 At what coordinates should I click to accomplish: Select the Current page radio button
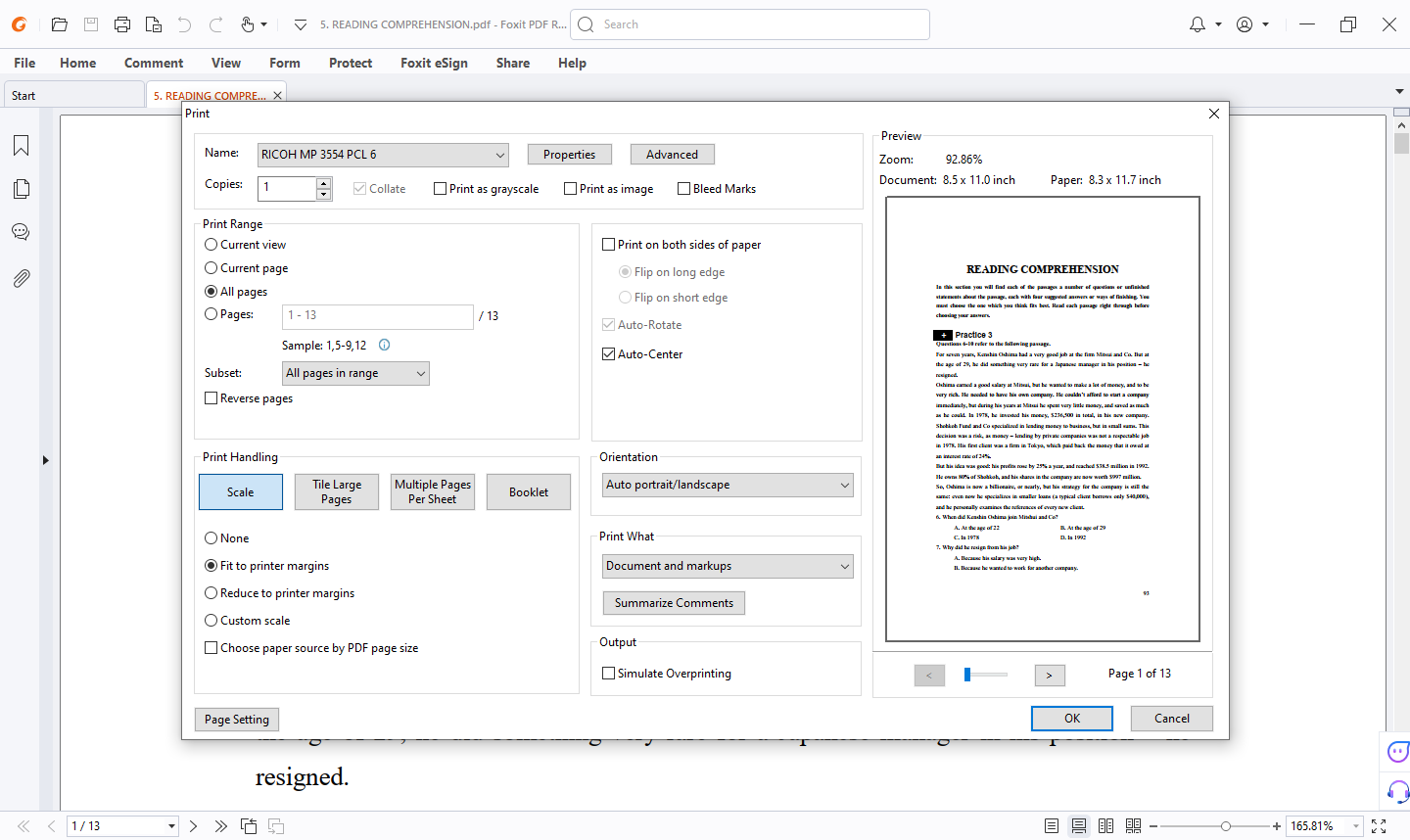click(x=211, y=268)
